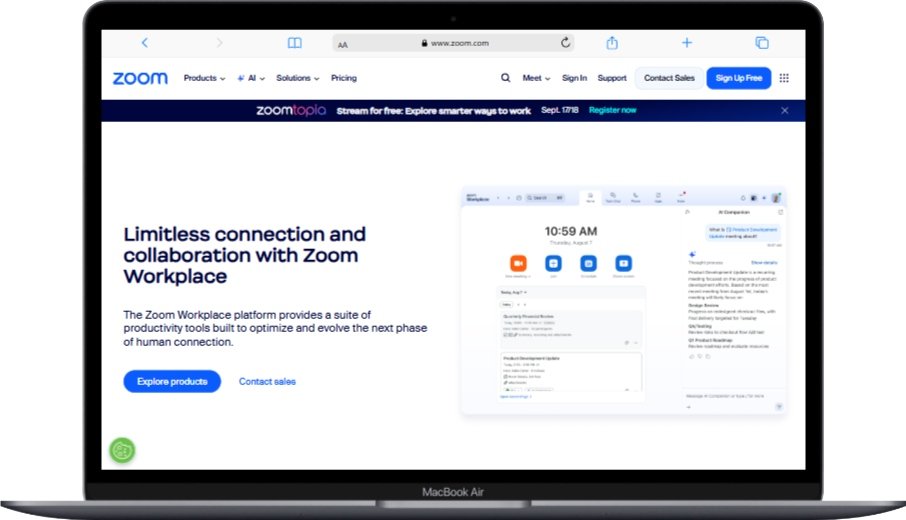
Task: Open the Safari bookmarks book icon
Action: tap(295, 43)
